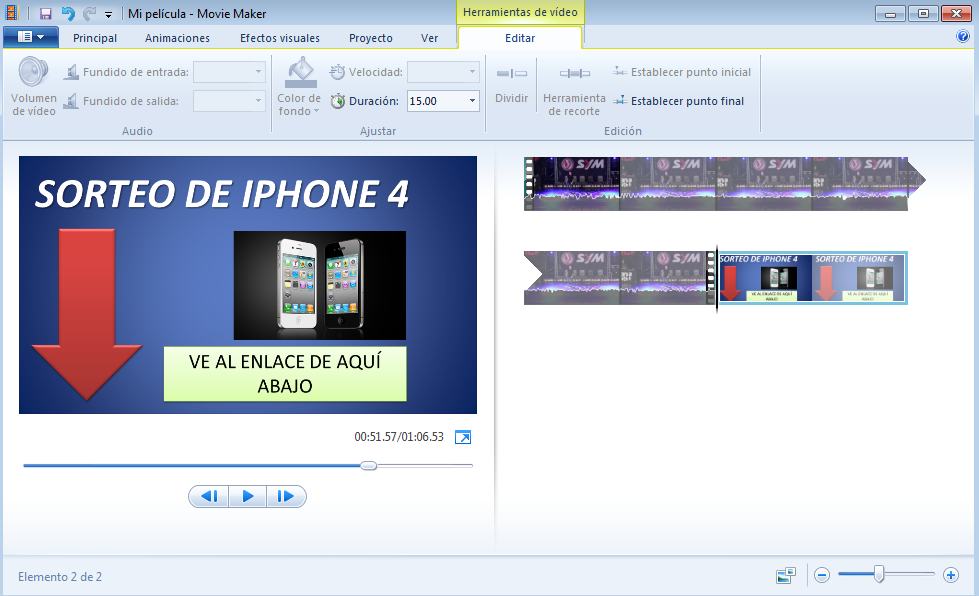
Task: Play the movie preview
Action: [248, 496]
